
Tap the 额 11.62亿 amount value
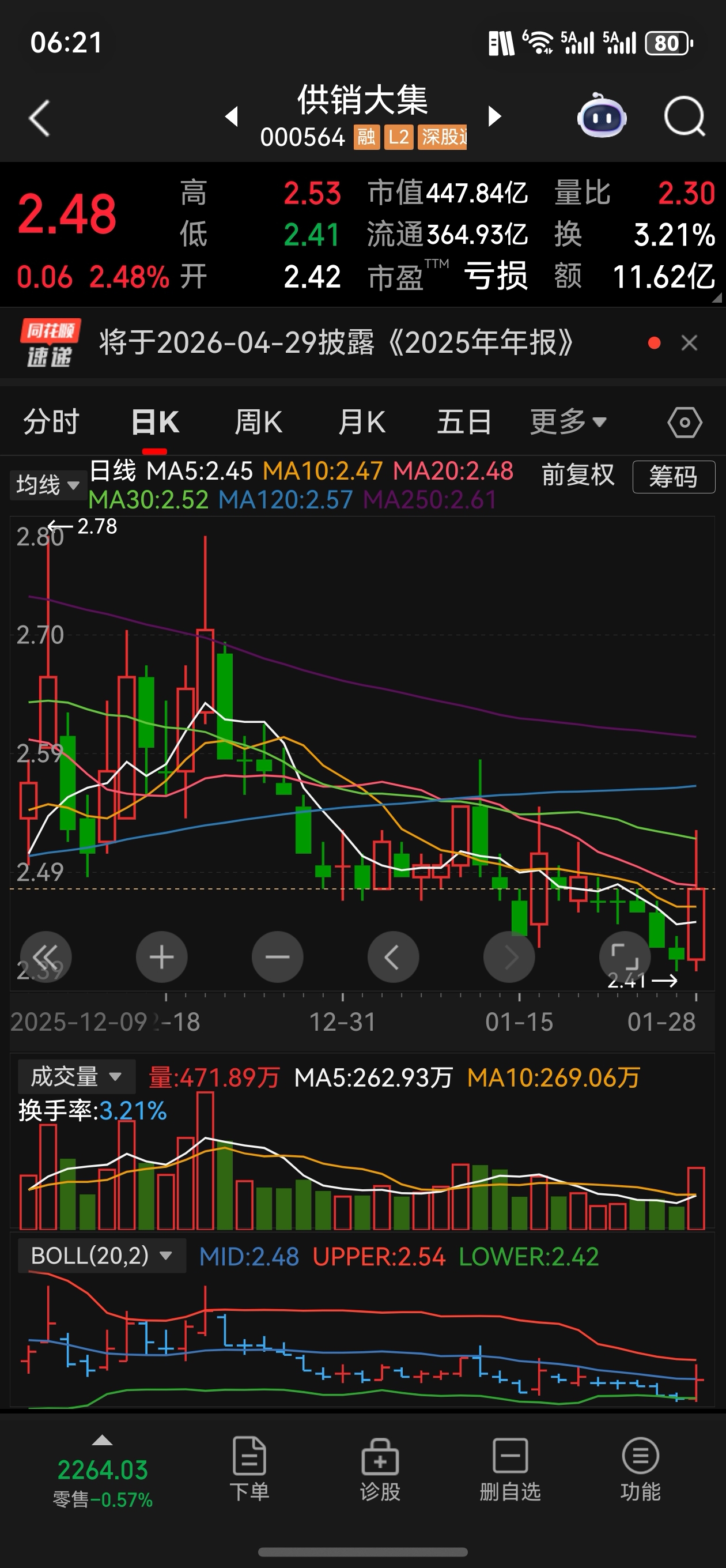pyautogui.click(x=635, y=277)
